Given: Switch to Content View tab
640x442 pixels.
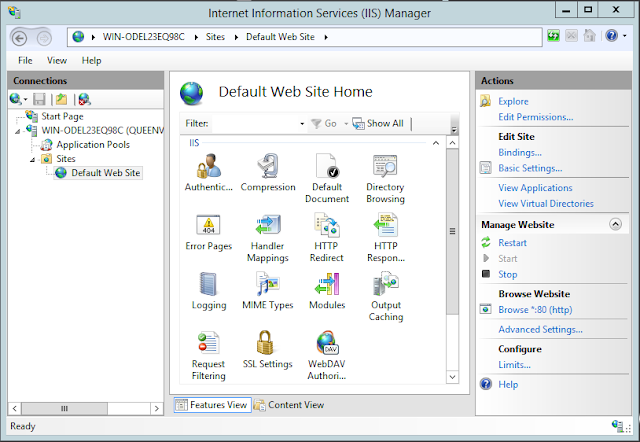Looking at the screenshot, I should [x=289, y=405].
